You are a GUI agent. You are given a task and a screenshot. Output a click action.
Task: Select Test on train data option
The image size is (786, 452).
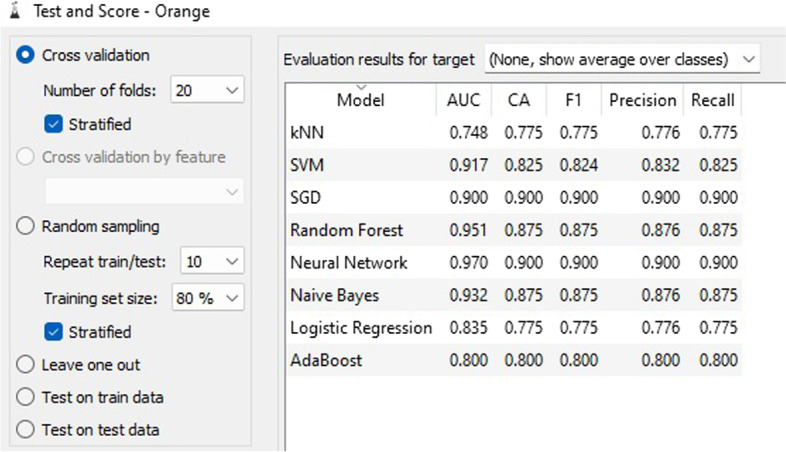[x=25, y=397]
